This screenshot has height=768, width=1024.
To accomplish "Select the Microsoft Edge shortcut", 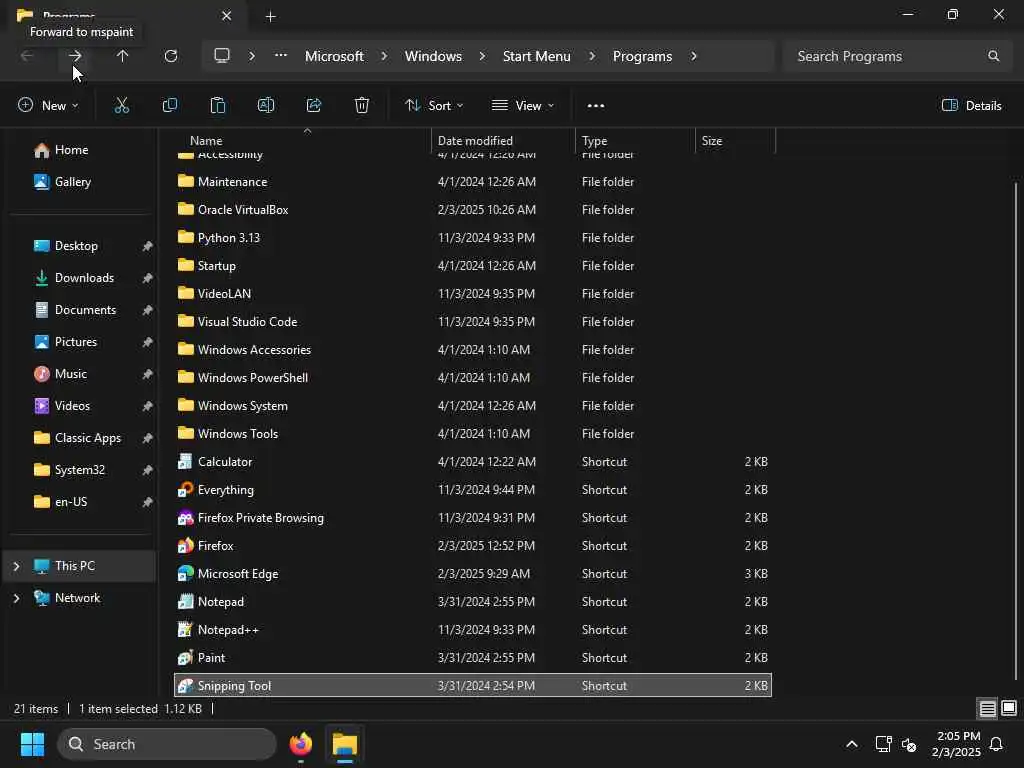I will tap(473, 573).
